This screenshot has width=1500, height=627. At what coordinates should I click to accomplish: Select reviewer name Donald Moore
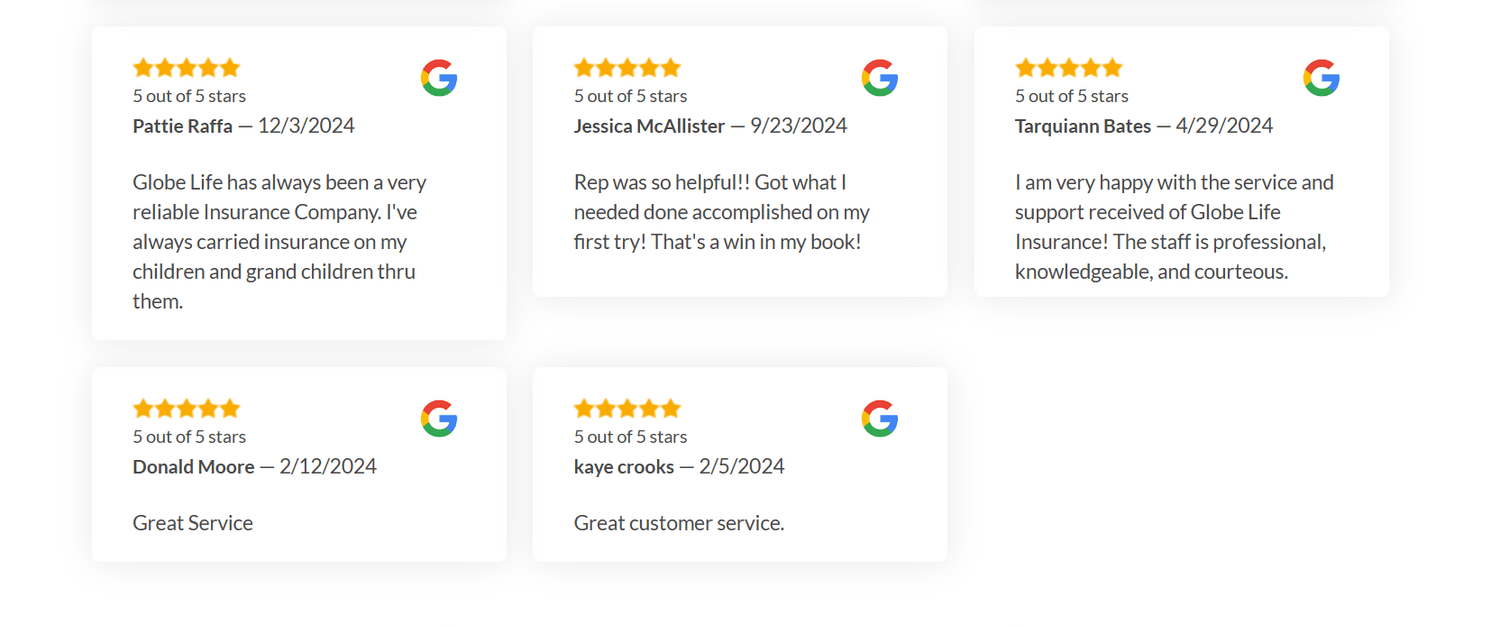pyautogui.click(x=194, y=467)
